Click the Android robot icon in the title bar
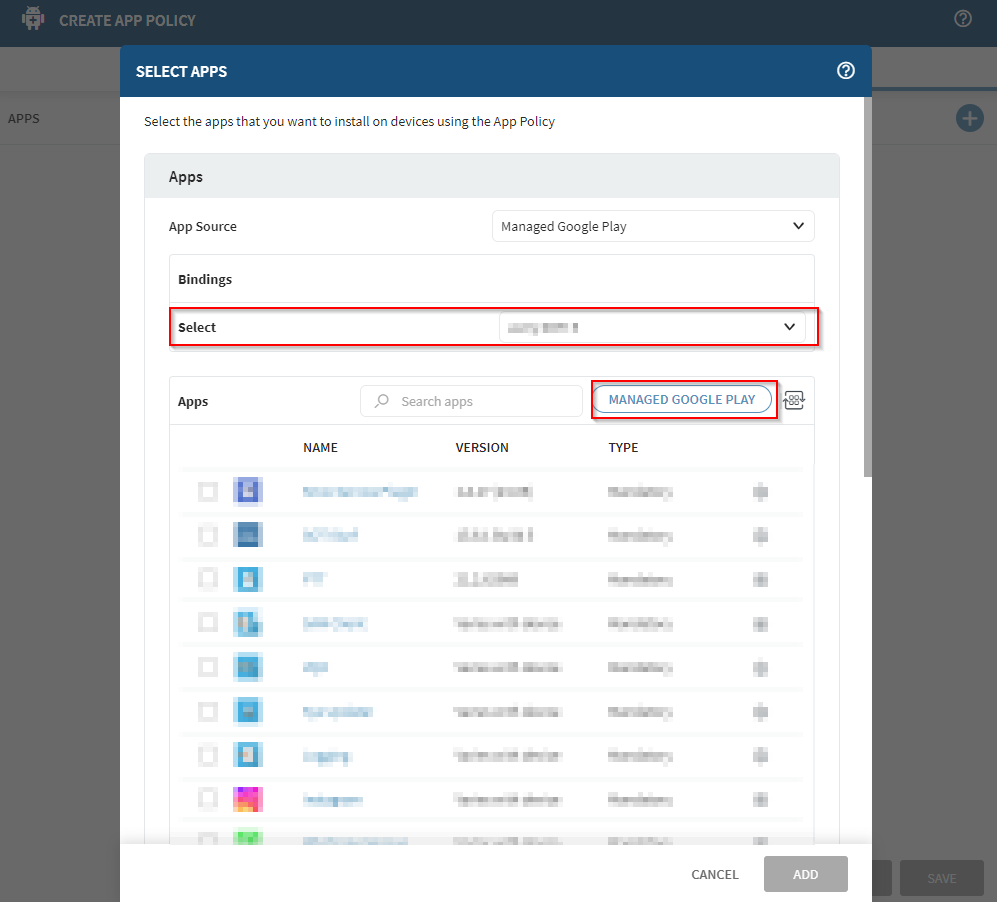The image size is (997, 902). (33, 18)
